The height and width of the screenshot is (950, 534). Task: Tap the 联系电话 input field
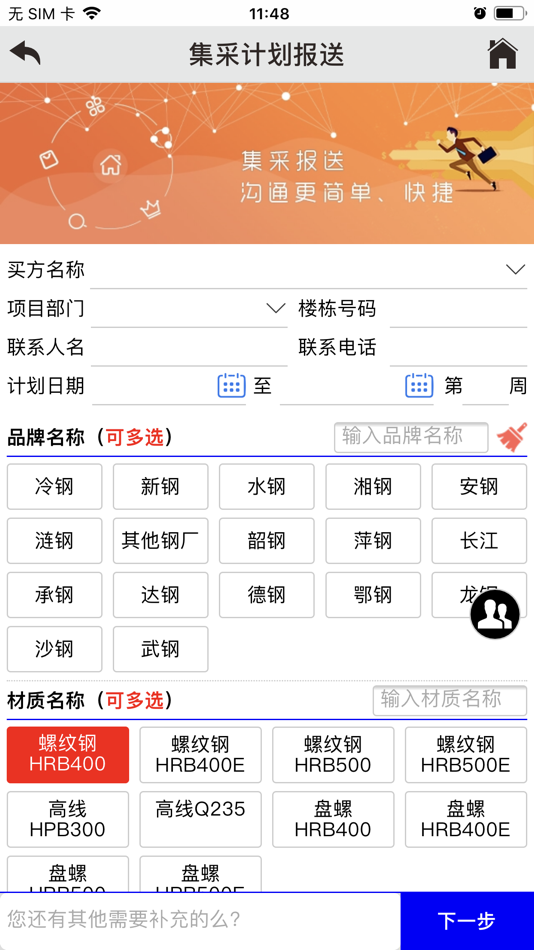click(x=458, y=348)
